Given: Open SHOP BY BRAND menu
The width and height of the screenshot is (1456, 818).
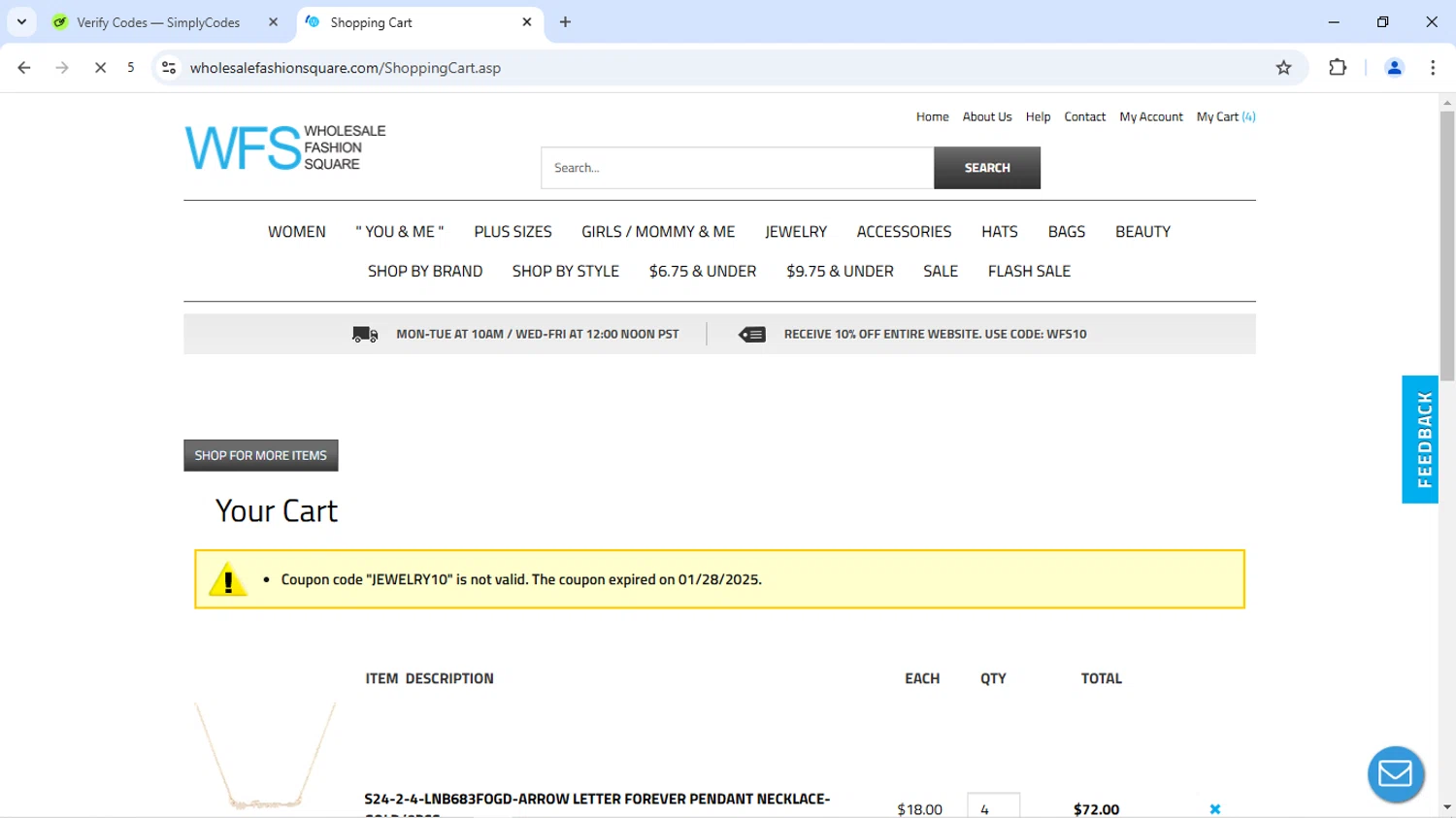Looking at the screenshot, I should (425, 272).
